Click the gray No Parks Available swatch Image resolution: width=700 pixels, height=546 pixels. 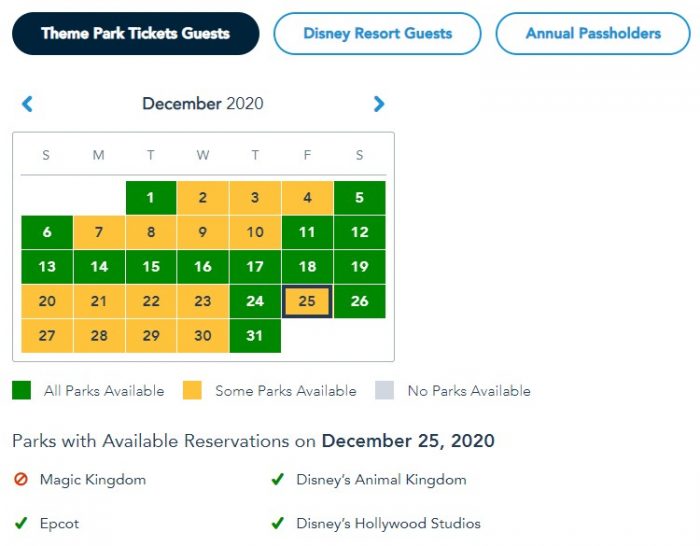coord(384,390)
